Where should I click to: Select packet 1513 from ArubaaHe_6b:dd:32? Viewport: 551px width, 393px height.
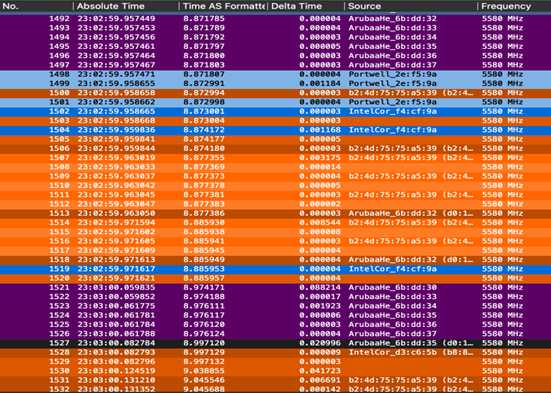[x=276, y=213]
